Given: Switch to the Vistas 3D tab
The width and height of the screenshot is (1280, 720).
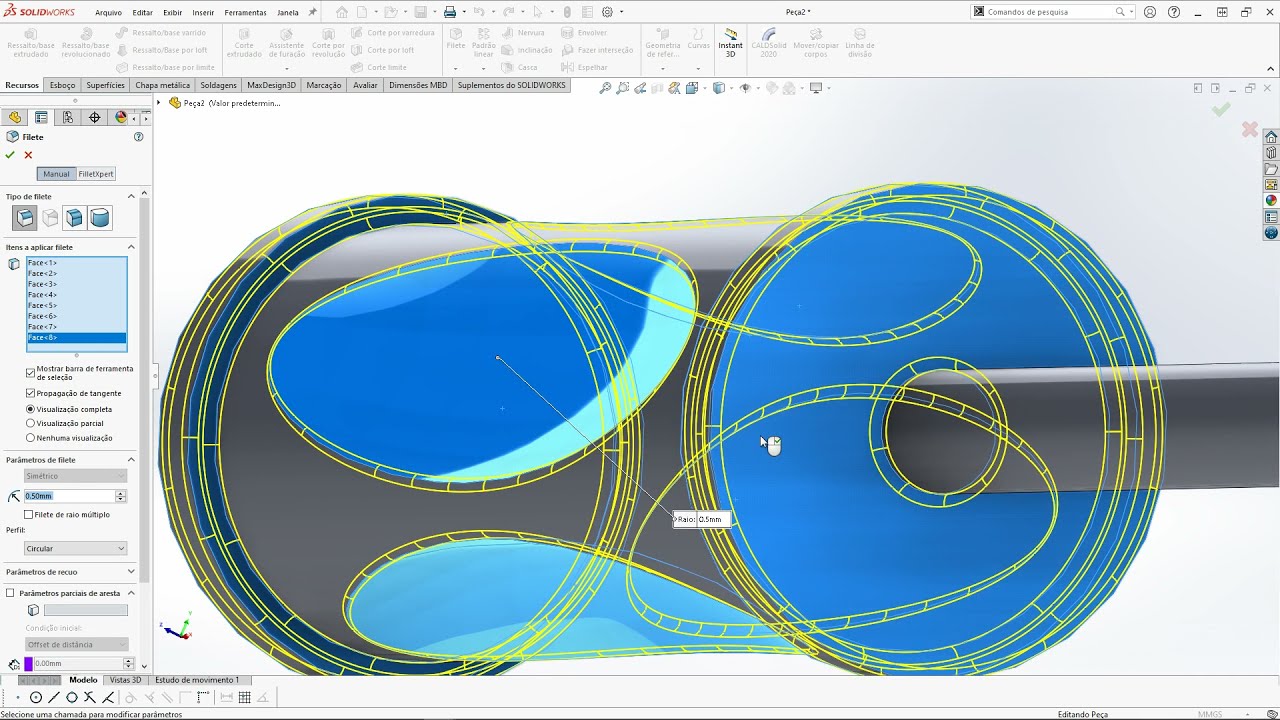Looking at the screenshot, I should (x=125, y=680).
